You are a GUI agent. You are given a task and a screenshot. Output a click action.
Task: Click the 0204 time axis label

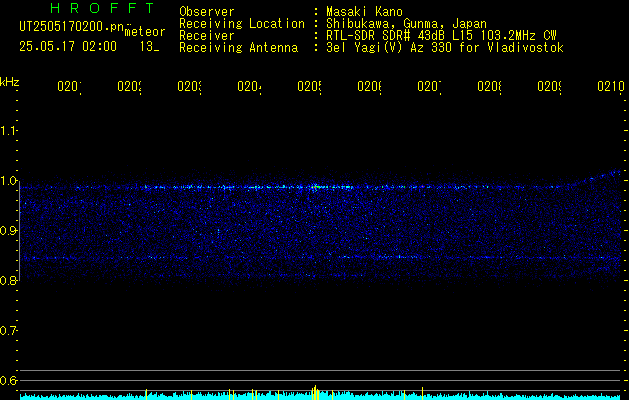coord(249,86)
